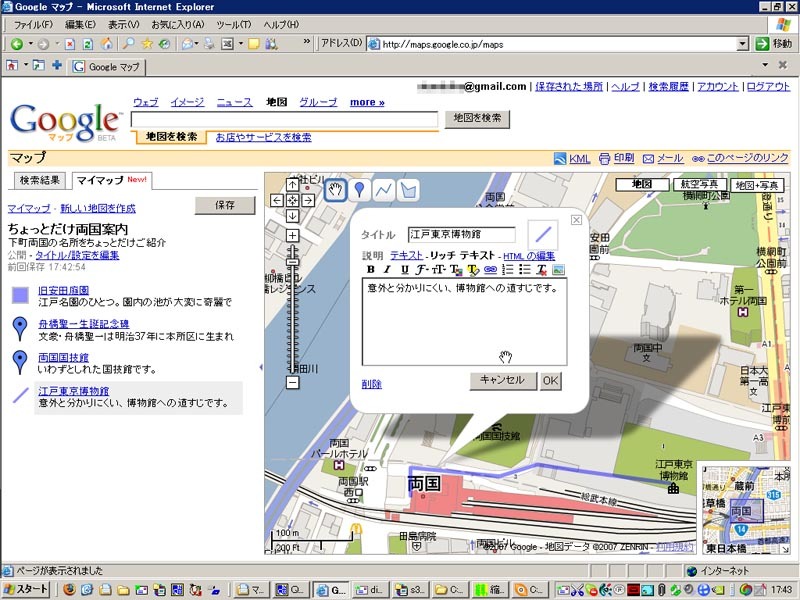Click the 保存 save button
This screenshot has width=800, height=600.
[225, 205]
